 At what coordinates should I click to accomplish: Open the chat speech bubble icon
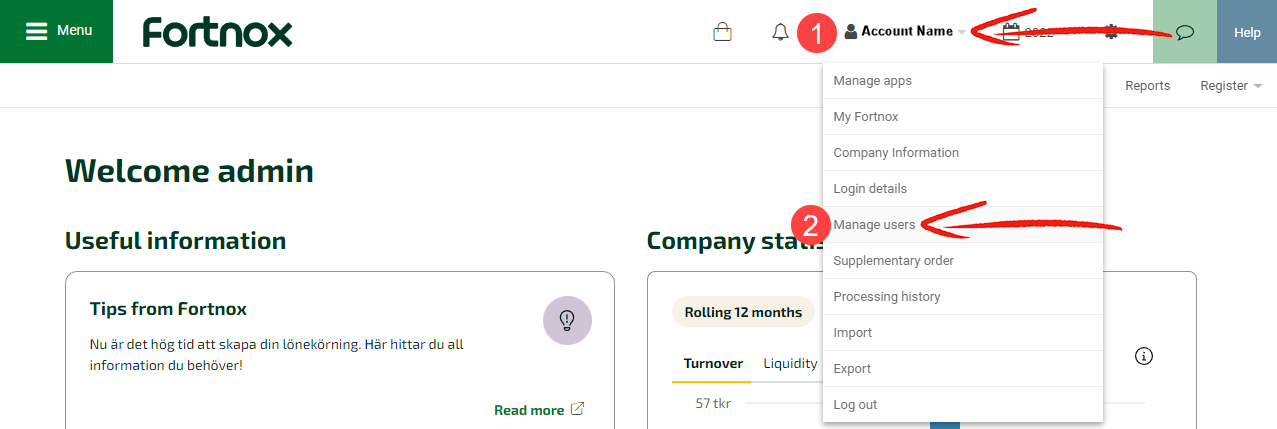(1185, 32)
